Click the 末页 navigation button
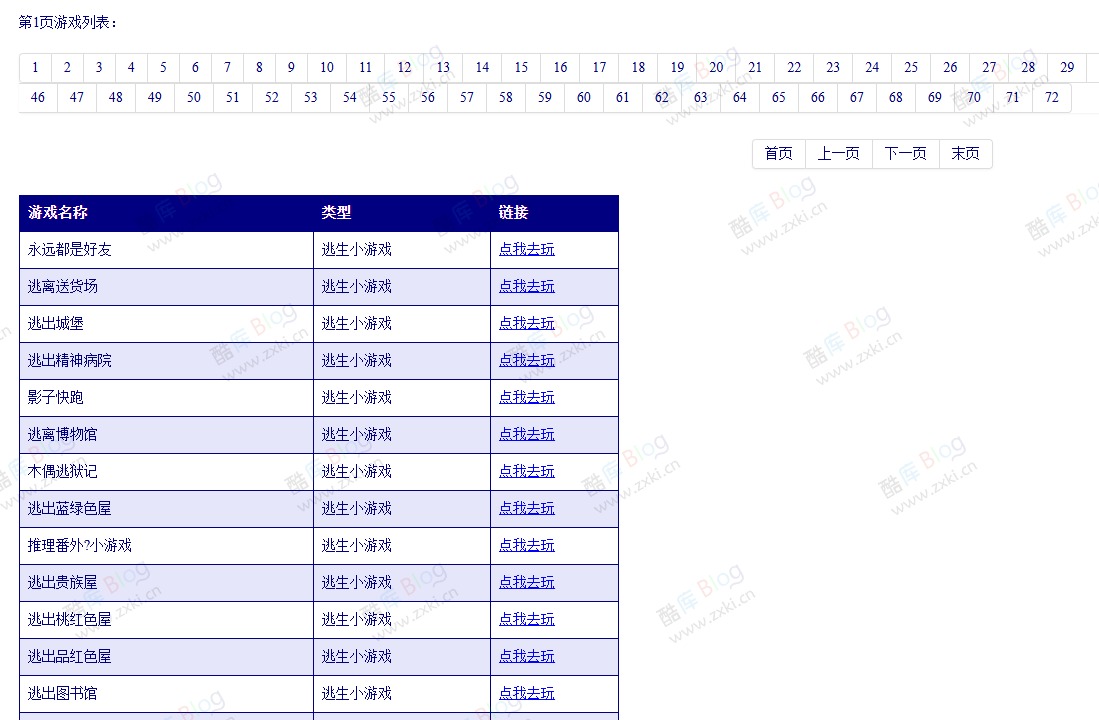This screenshot has width=1099, height=720. (x=965, y=153)
